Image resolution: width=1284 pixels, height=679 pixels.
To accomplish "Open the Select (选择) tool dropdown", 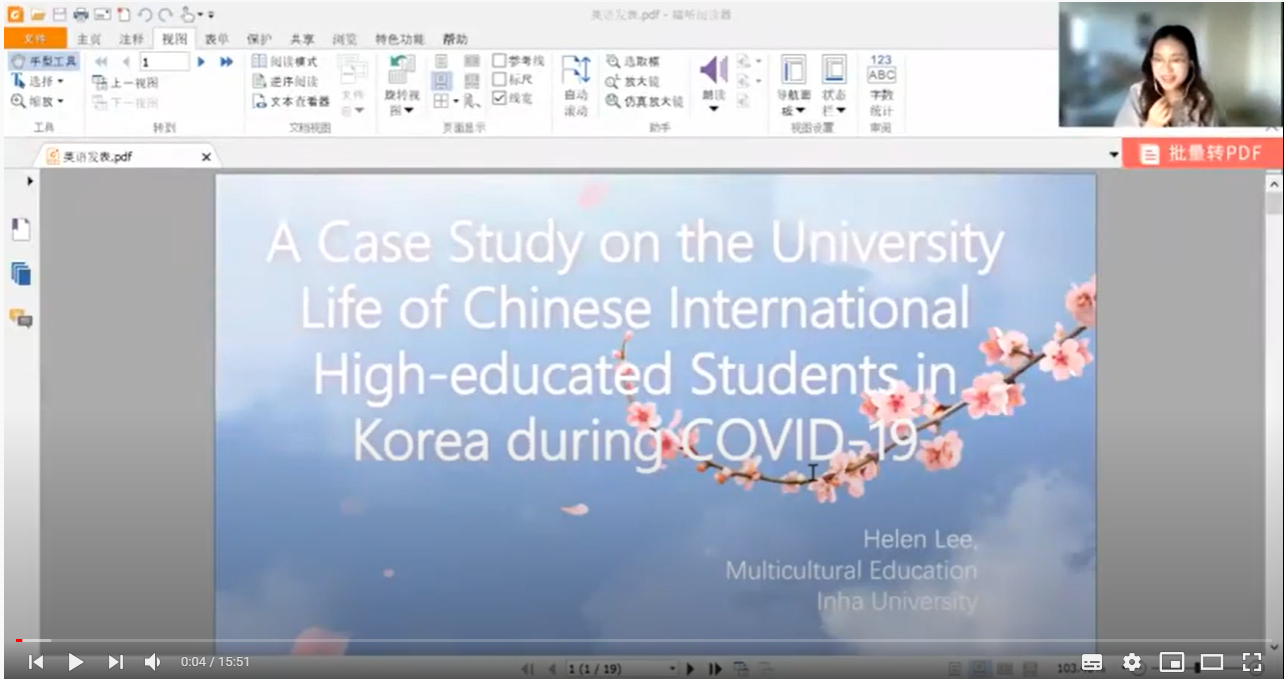I will [37, 81].
